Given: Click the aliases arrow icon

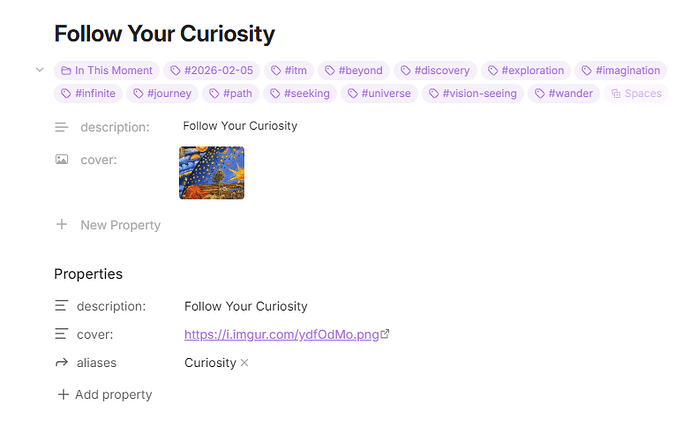Looking at the screenshot, I should pyautogui.click(x=62, y=363).
